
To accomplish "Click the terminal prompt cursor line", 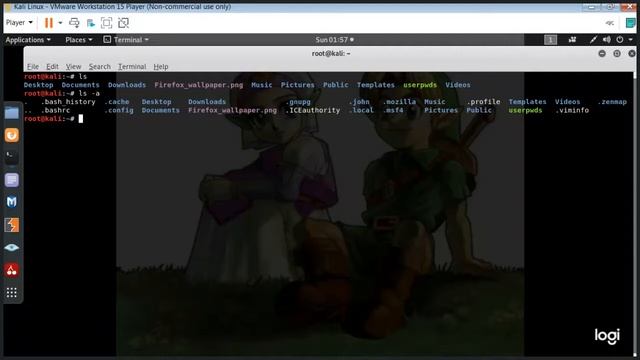I will click(53, 119).
